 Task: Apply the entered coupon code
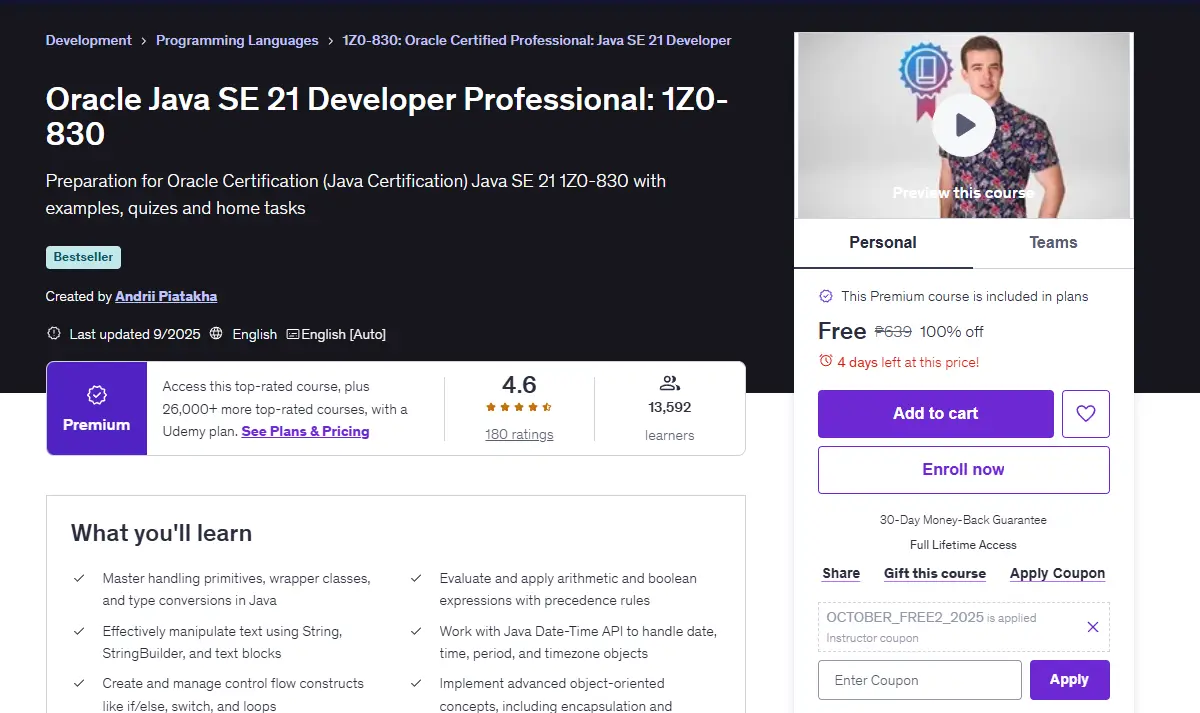tap(1070, 680)
